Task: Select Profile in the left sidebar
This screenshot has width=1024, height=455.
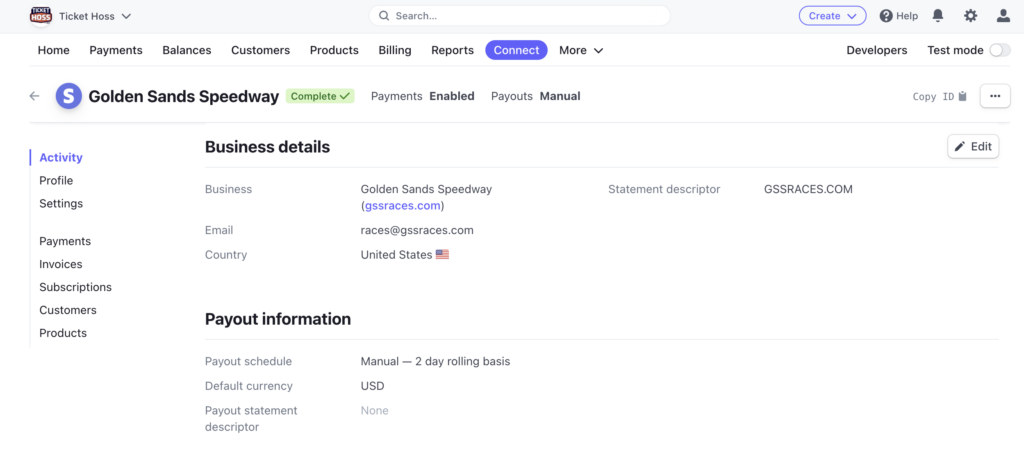Action: (x=56, y=181)
